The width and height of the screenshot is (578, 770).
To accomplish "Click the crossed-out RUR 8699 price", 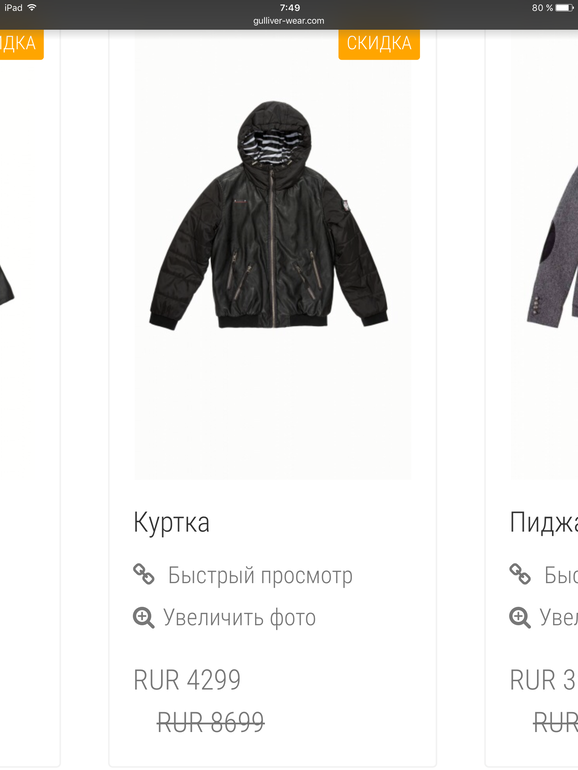I will click(x=211, y=722).
